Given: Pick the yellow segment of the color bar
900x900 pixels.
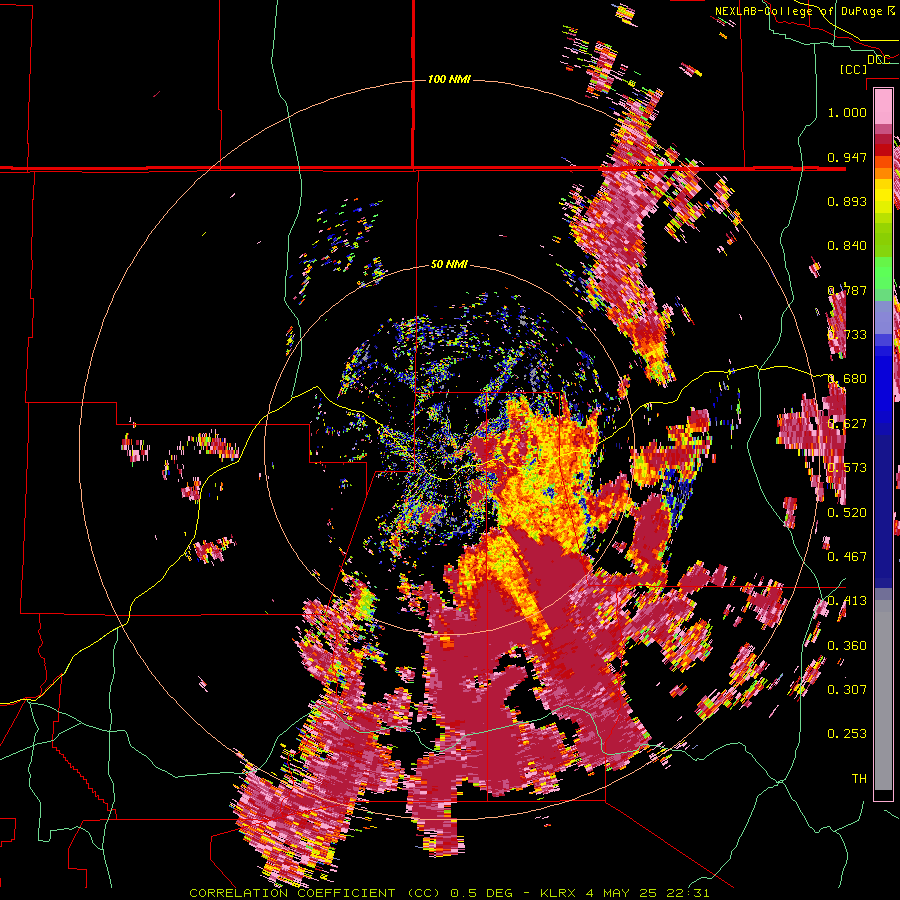Looking at the screenshot, I should click(883, 195).
